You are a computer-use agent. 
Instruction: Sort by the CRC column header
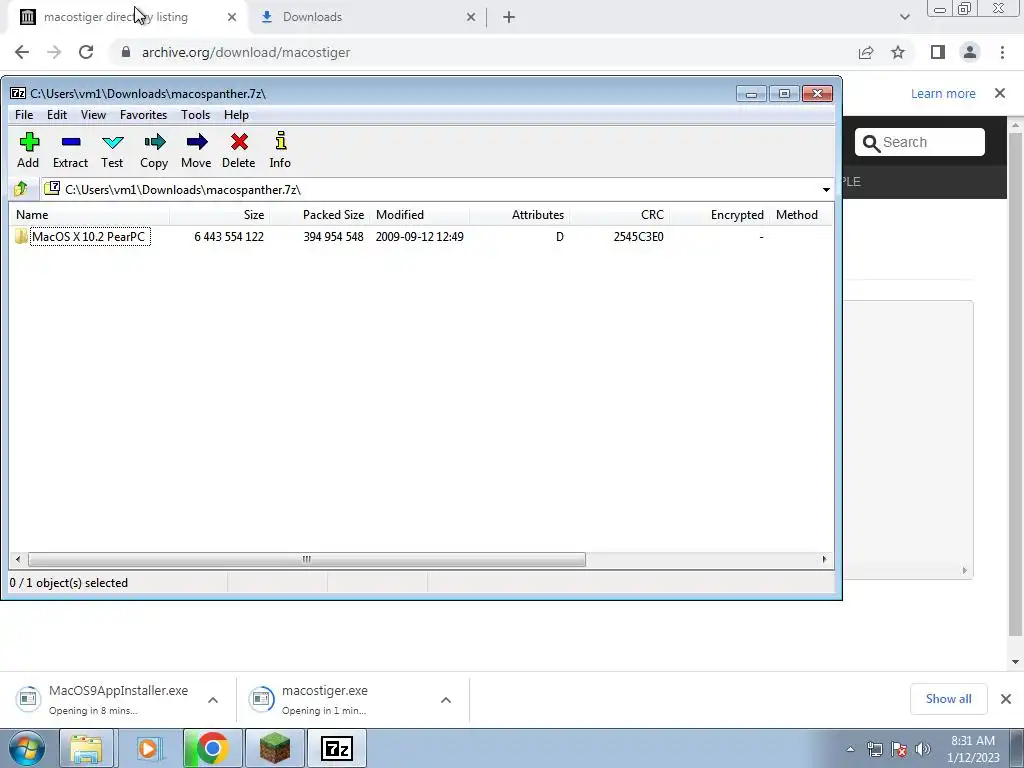[x=619, y=215]
